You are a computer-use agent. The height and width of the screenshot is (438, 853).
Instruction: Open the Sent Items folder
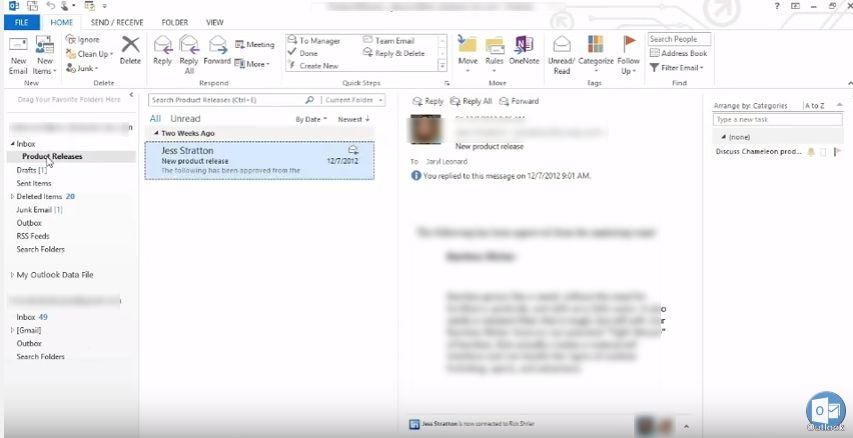34,183
